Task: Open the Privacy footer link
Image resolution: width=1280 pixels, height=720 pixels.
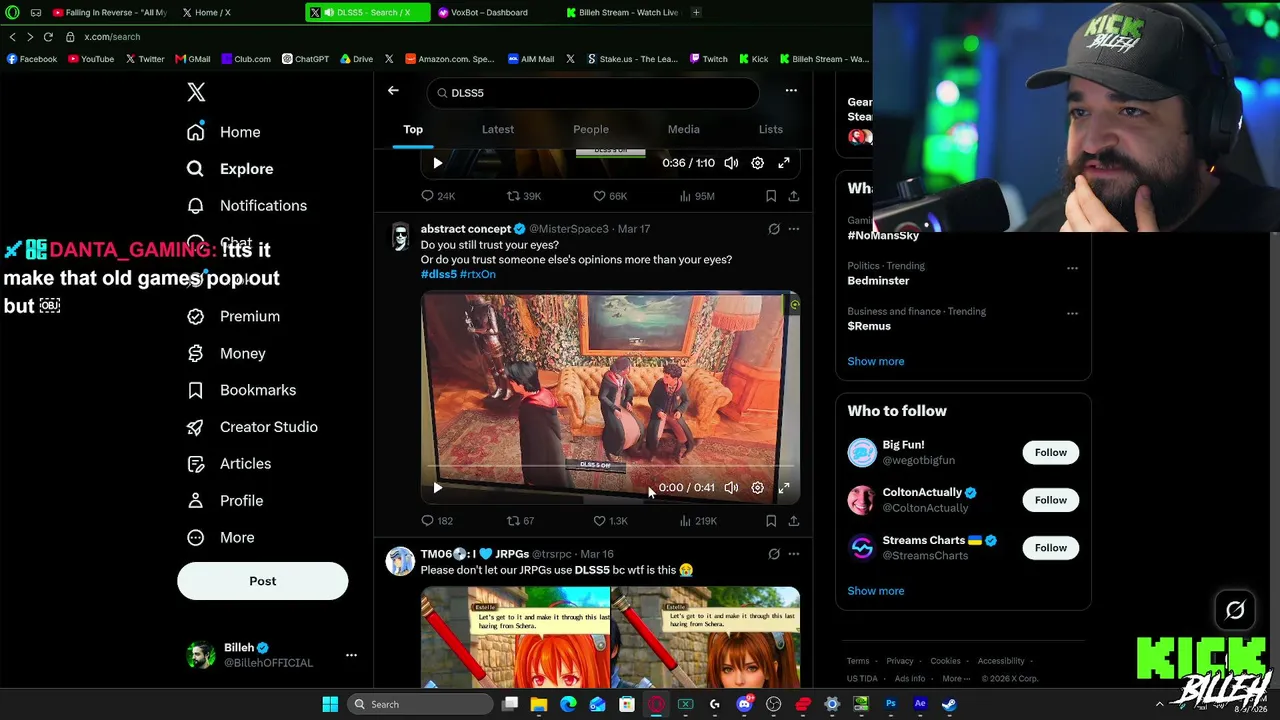Action: click(900, 661)
